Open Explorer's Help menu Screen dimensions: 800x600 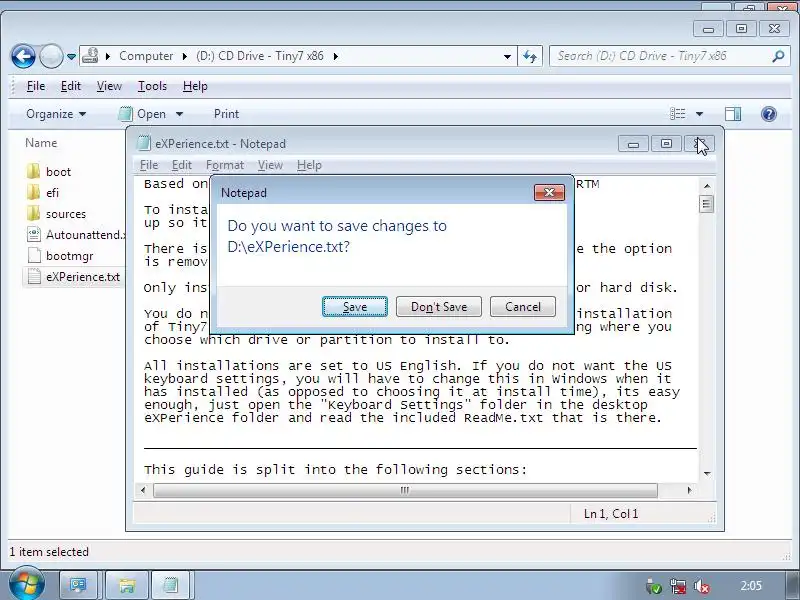click(195, 86)
